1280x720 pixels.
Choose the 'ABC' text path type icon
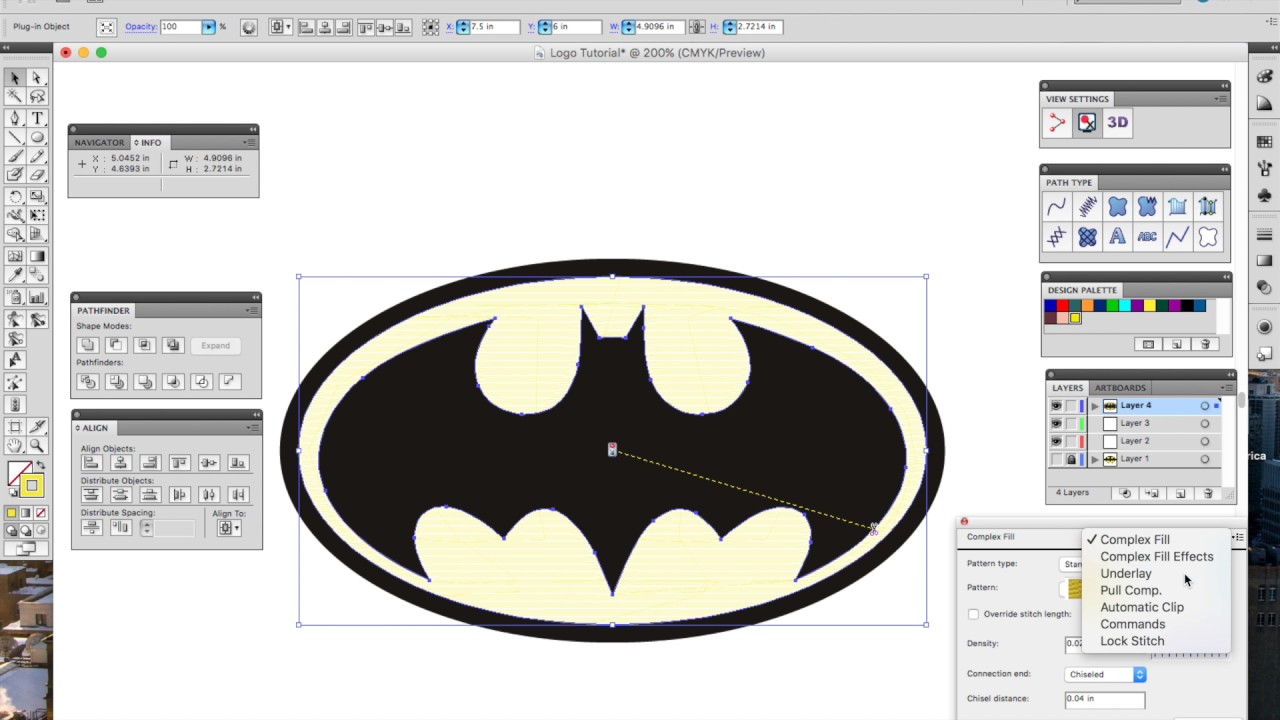1147,237
